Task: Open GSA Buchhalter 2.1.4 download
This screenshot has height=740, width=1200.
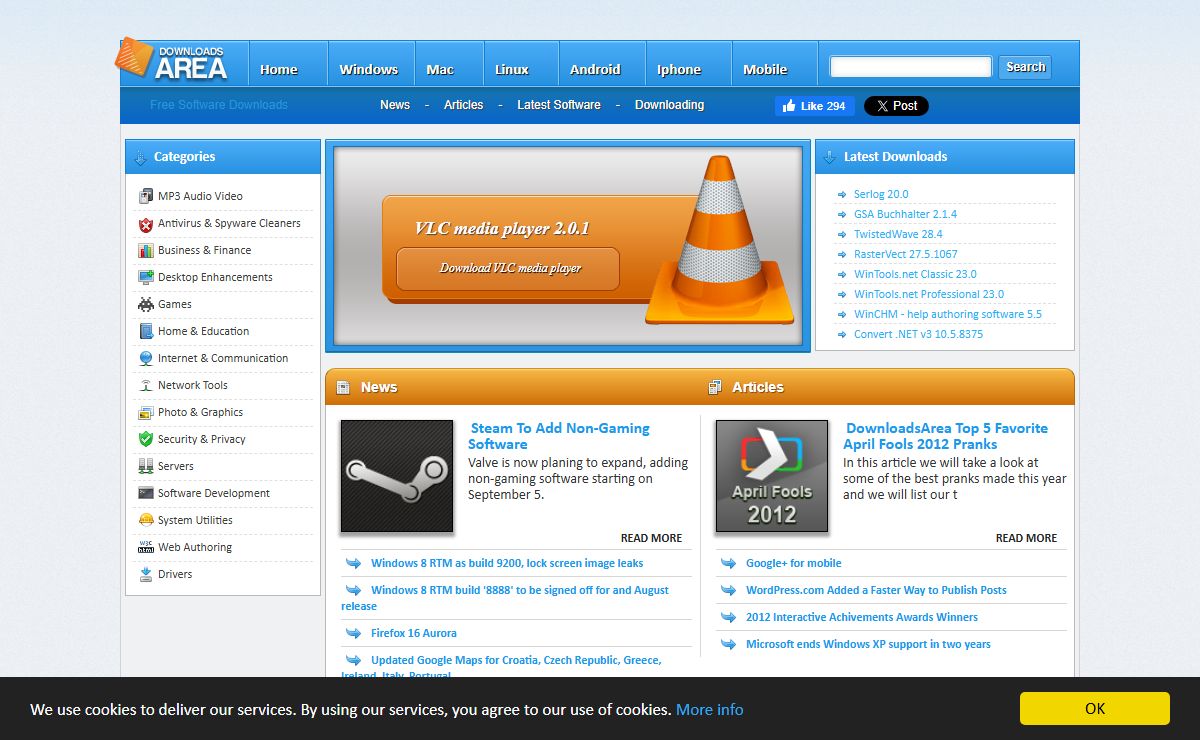Action: click(905, 214)
